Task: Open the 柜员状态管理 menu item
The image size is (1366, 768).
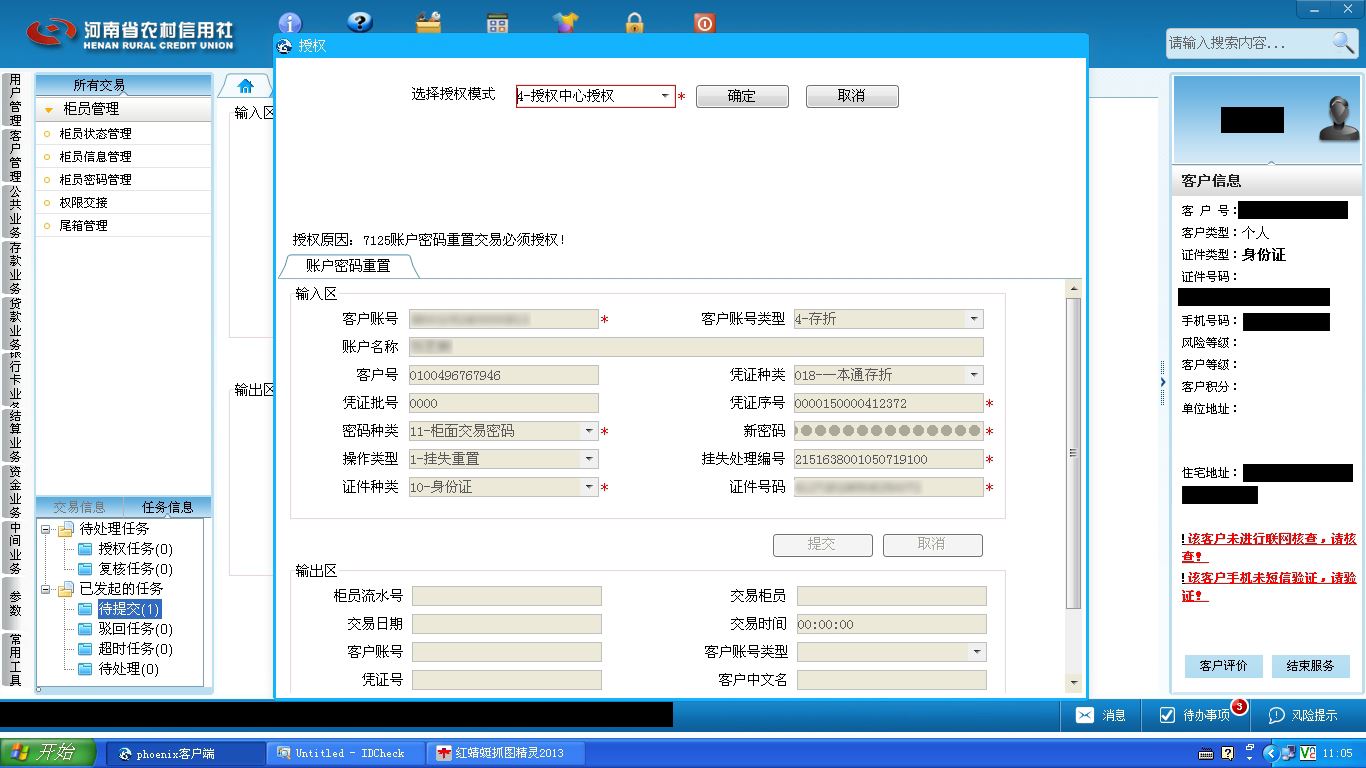Action: [124, 133]
